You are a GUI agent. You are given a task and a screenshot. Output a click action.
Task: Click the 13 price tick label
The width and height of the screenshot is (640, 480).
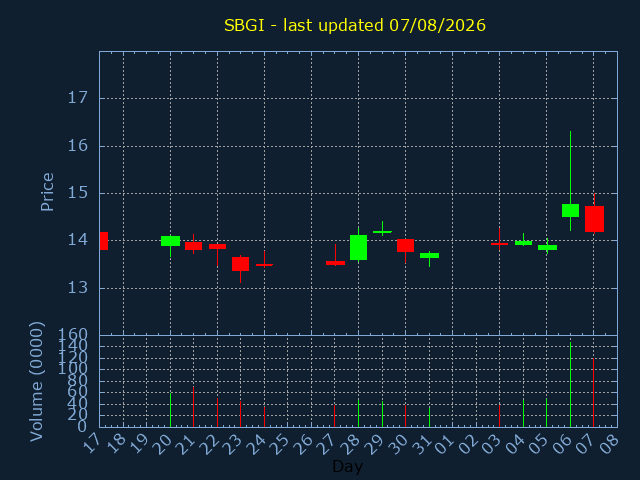pos(78,288)
